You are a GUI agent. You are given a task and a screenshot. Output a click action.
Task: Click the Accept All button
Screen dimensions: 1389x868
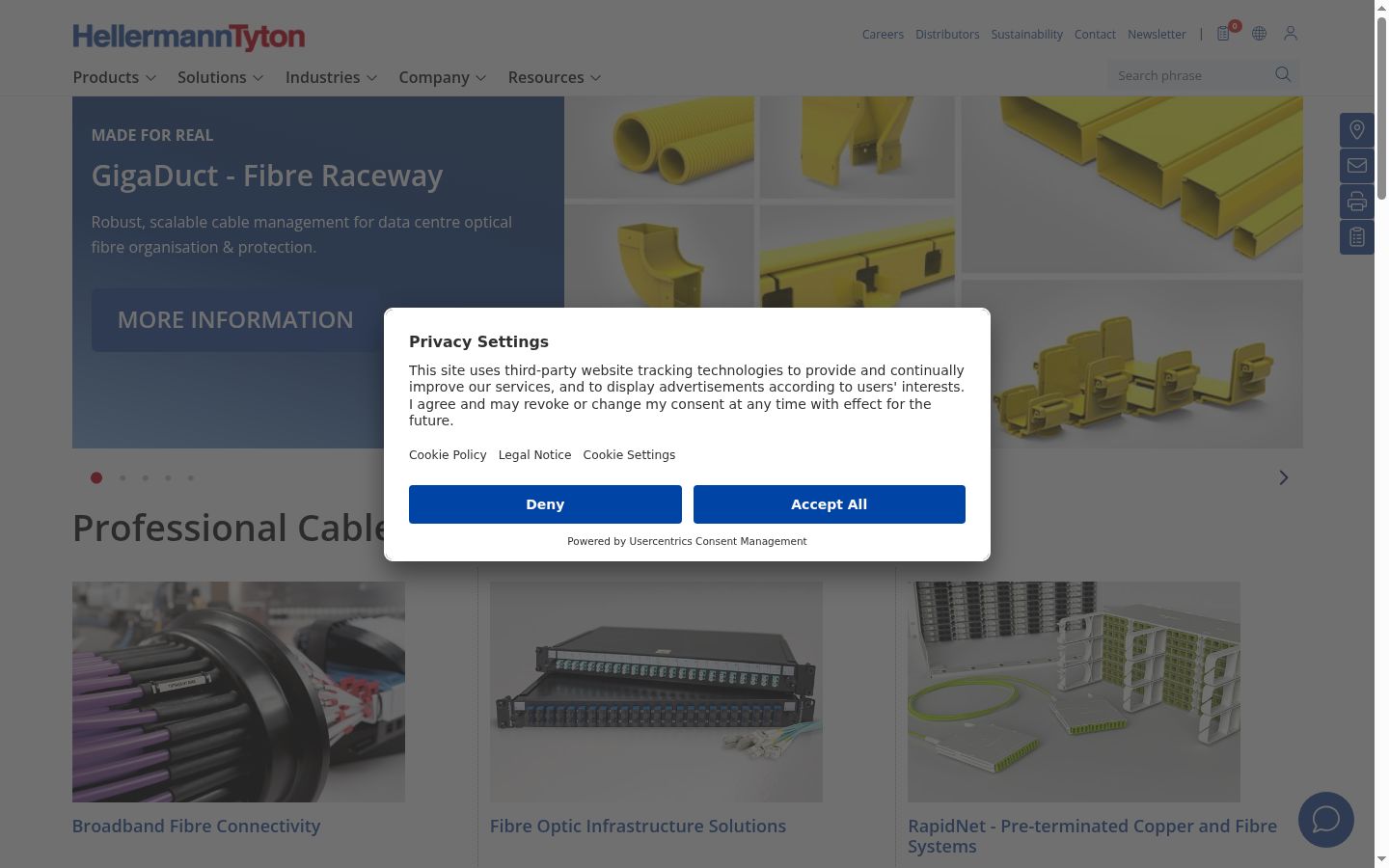coord(830,504)
